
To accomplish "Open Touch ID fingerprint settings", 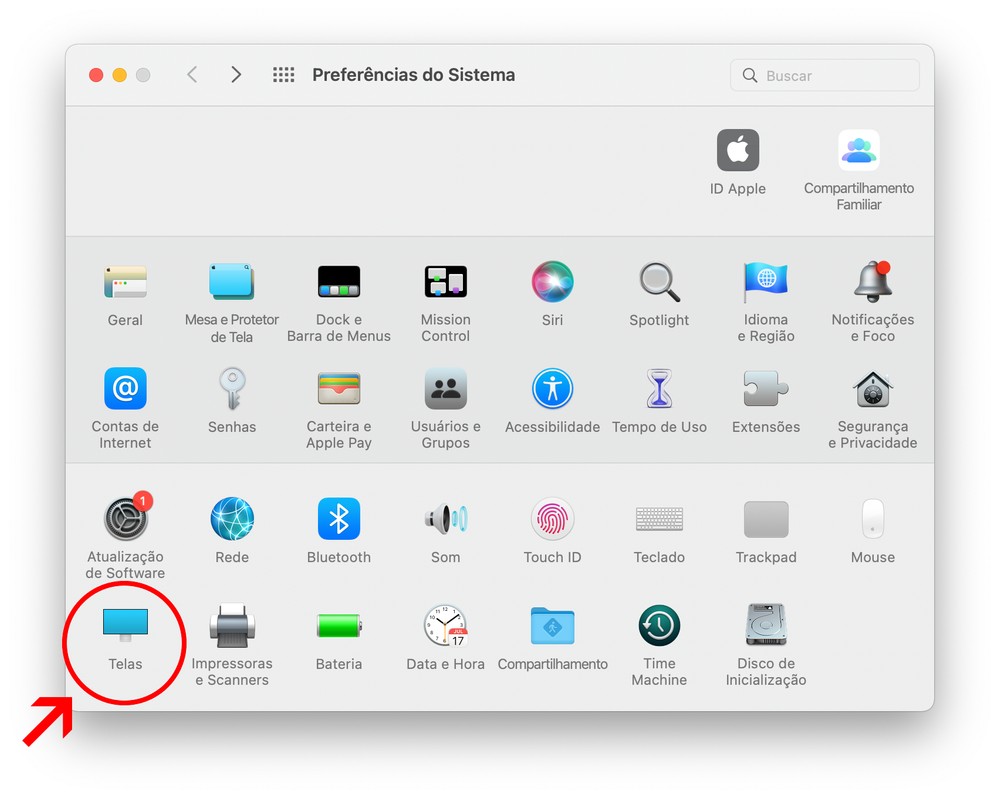I will point(552,519).
